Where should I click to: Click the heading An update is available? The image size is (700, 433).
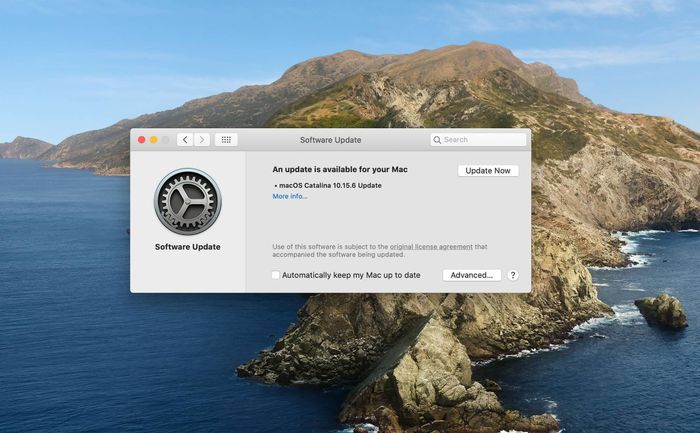tap(340, 169)
